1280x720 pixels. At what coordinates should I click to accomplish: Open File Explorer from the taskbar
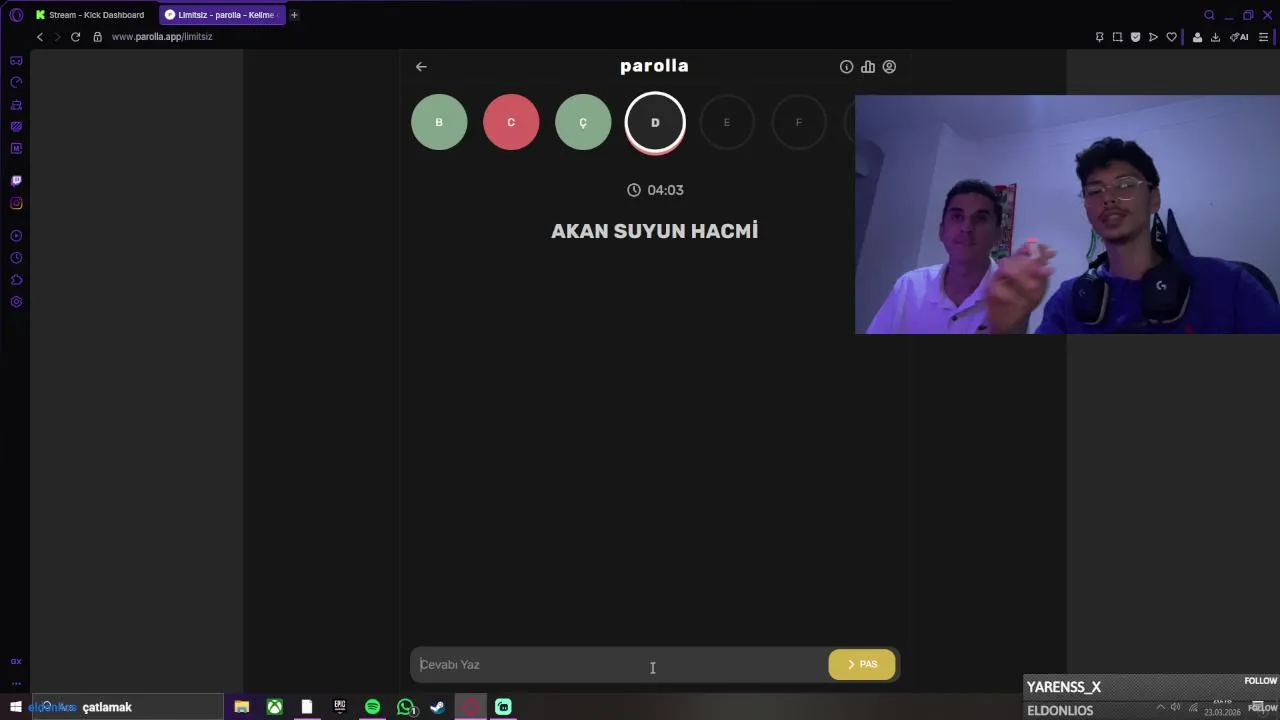click(x=241, y=707)
